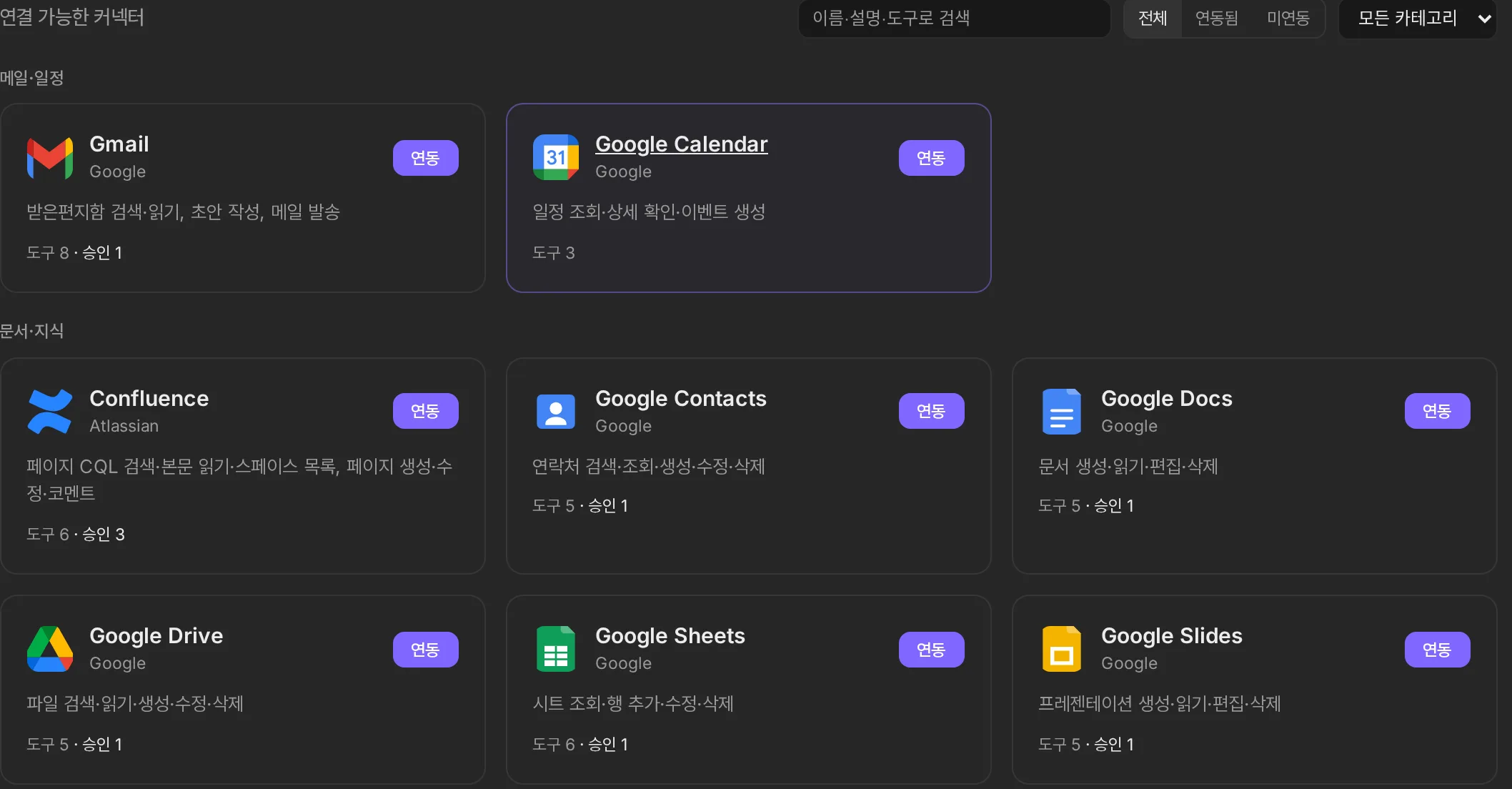Viewport: 1512px width, 789px height.
Task: Click the 문서·지식 section heading
Action: click(x=32, y=331)
